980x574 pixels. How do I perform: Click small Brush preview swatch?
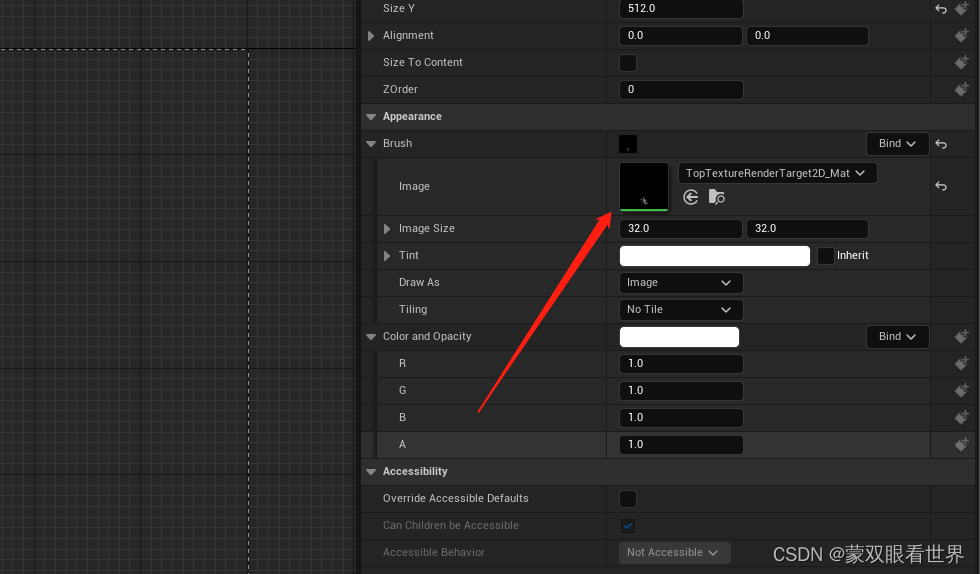628,144
